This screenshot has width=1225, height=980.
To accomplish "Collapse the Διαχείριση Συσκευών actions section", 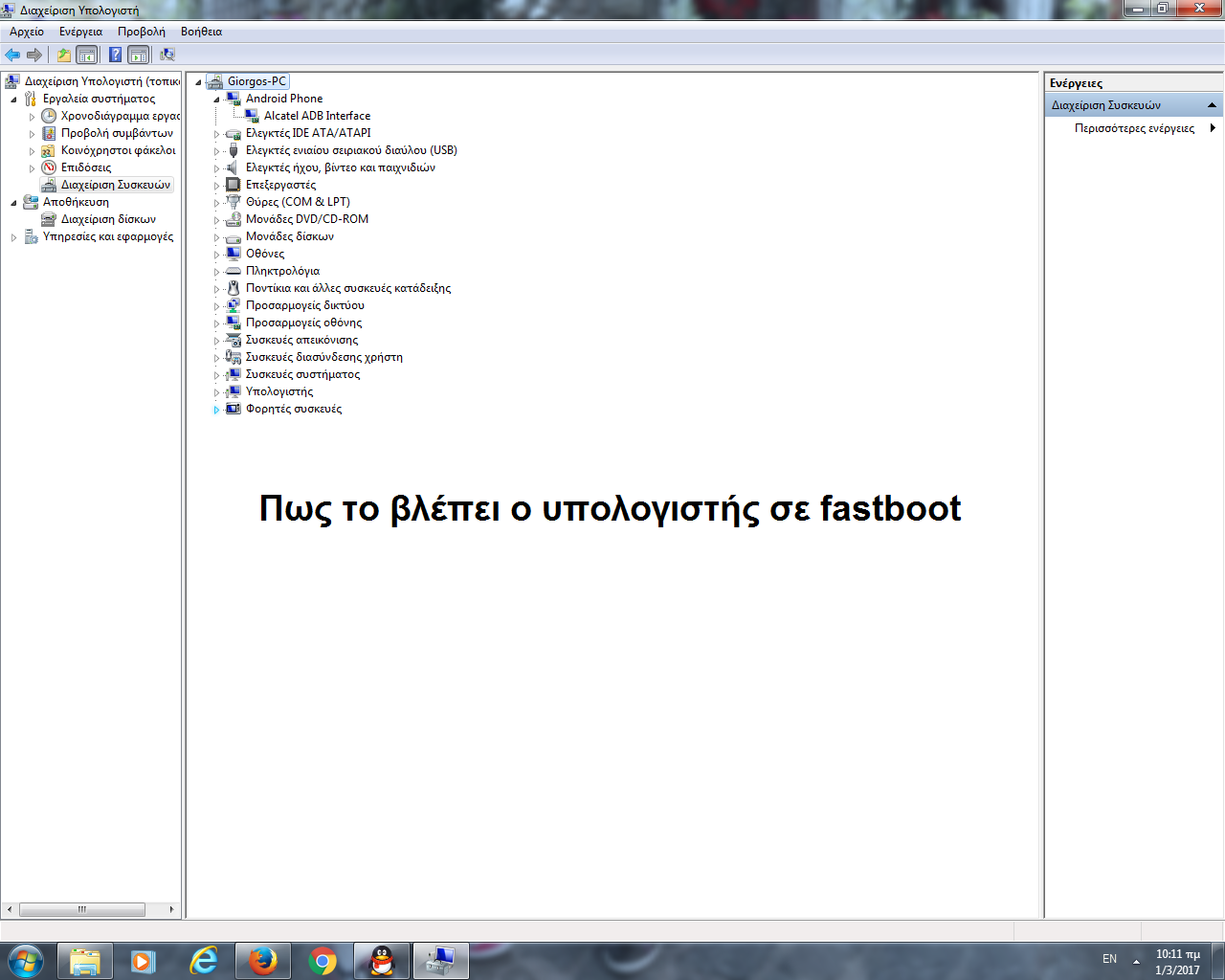I will 1212,105.
